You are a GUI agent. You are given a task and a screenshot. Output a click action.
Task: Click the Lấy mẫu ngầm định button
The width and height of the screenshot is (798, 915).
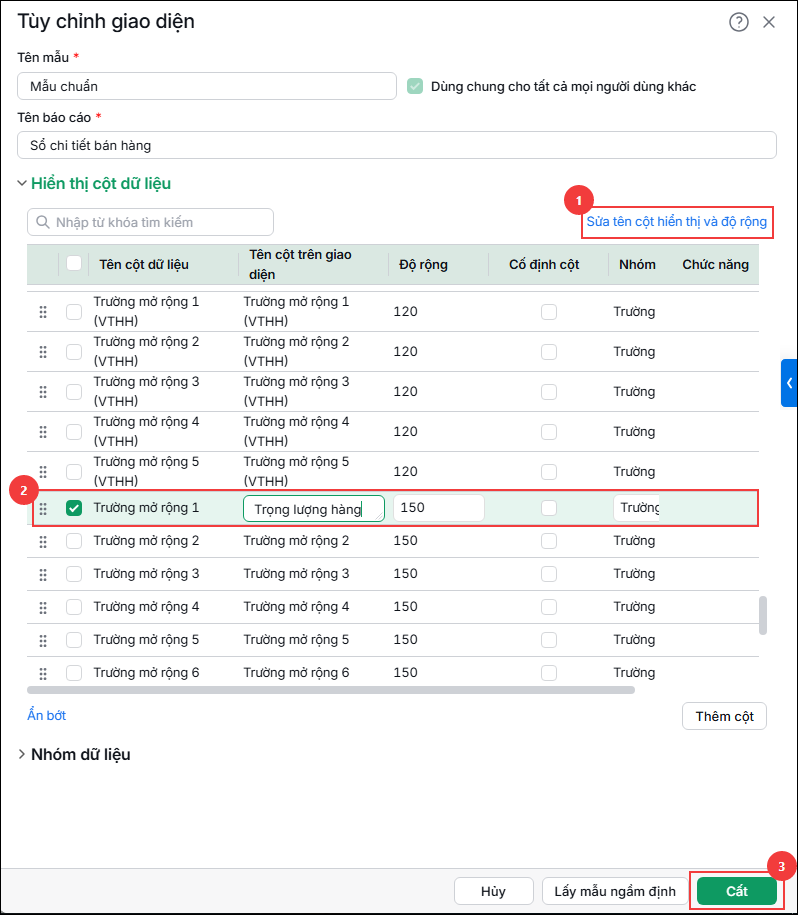tap(615, 891)
